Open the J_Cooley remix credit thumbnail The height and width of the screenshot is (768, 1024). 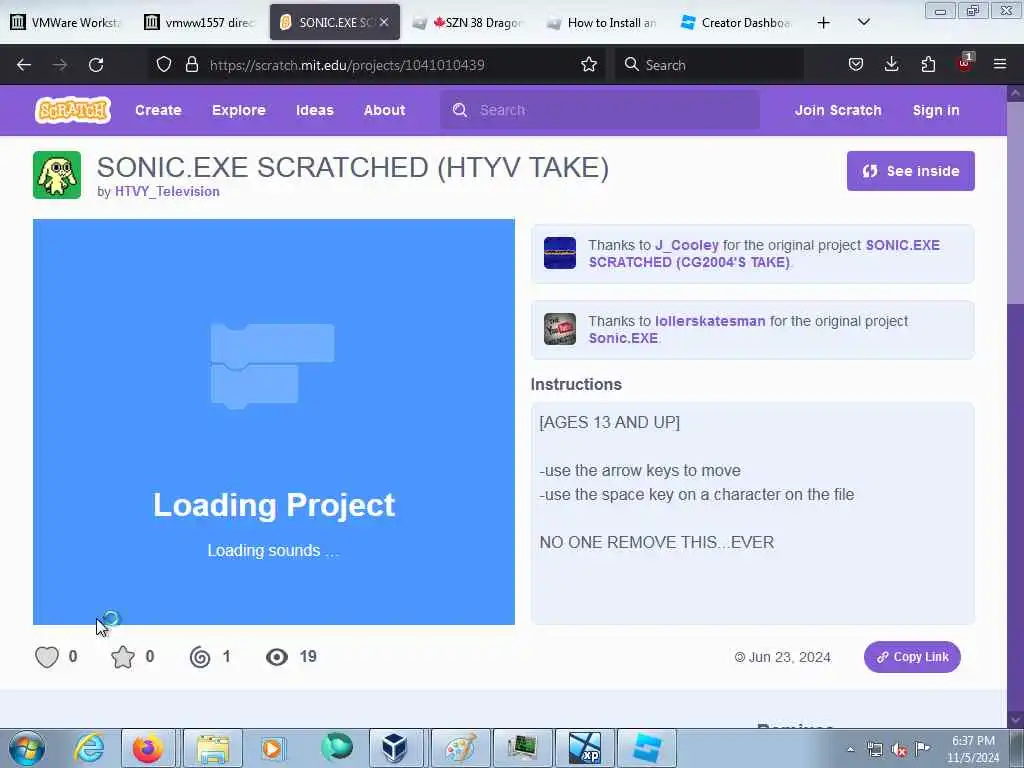(x=560, y=253)
